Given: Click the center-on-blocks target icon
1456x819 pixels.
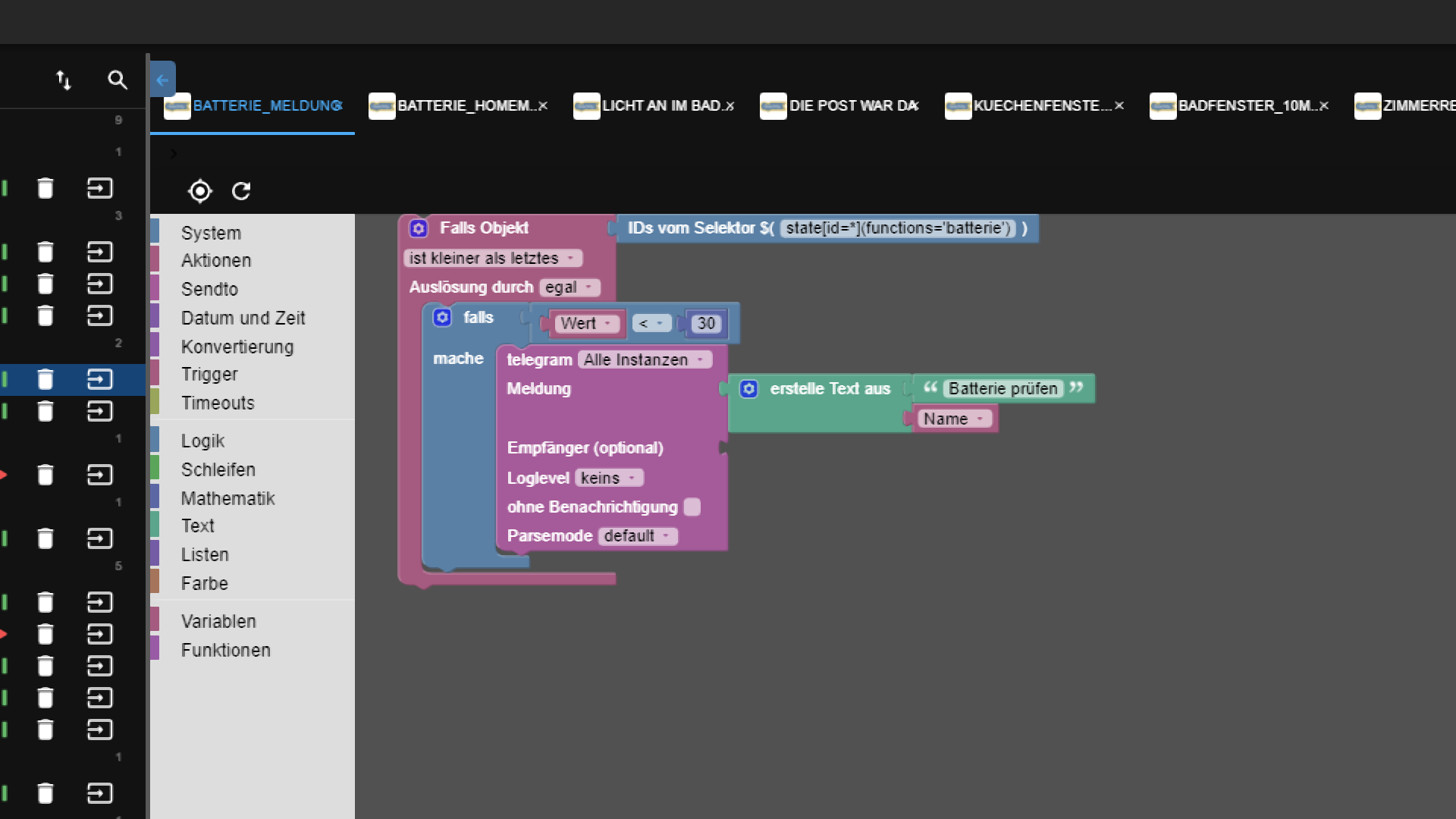Looking at the screenshot, I should (x=199, y=191).
